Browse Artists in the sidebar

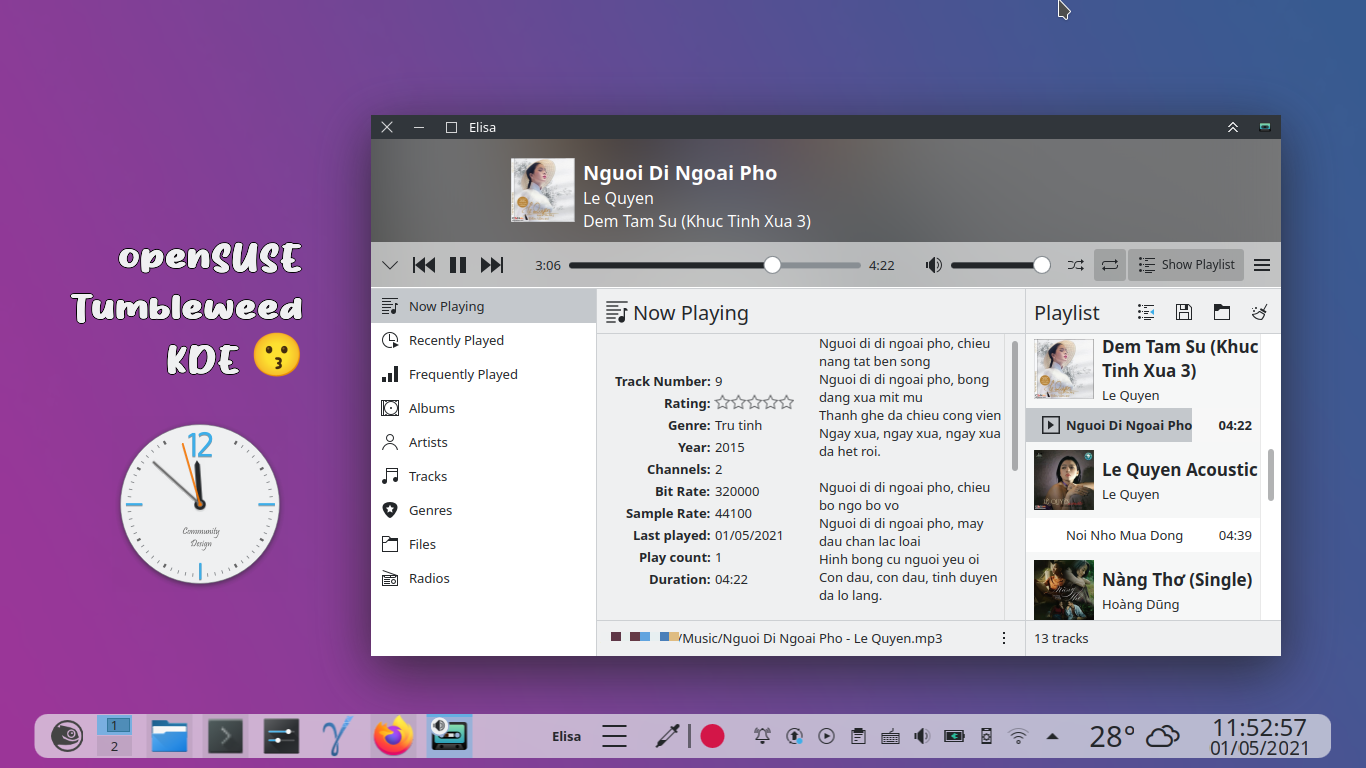coord(483,442)
